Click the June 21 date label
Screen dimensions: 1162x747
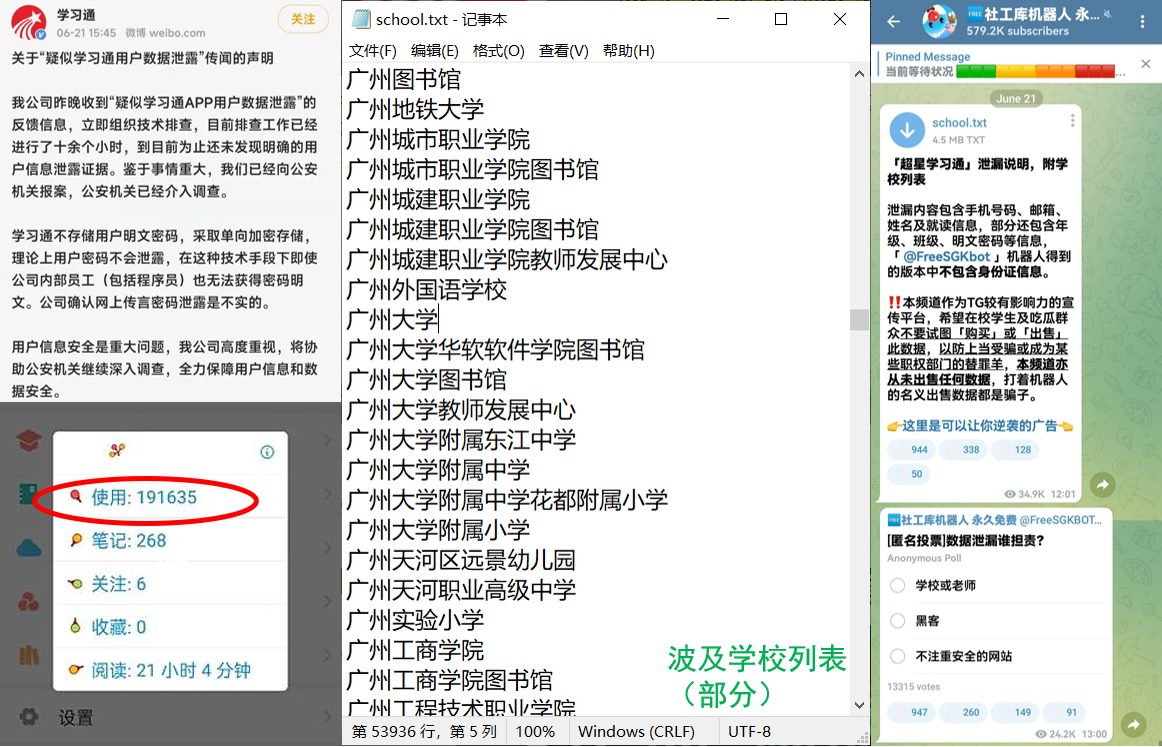pyautogui.click(x=1015, y=99)
